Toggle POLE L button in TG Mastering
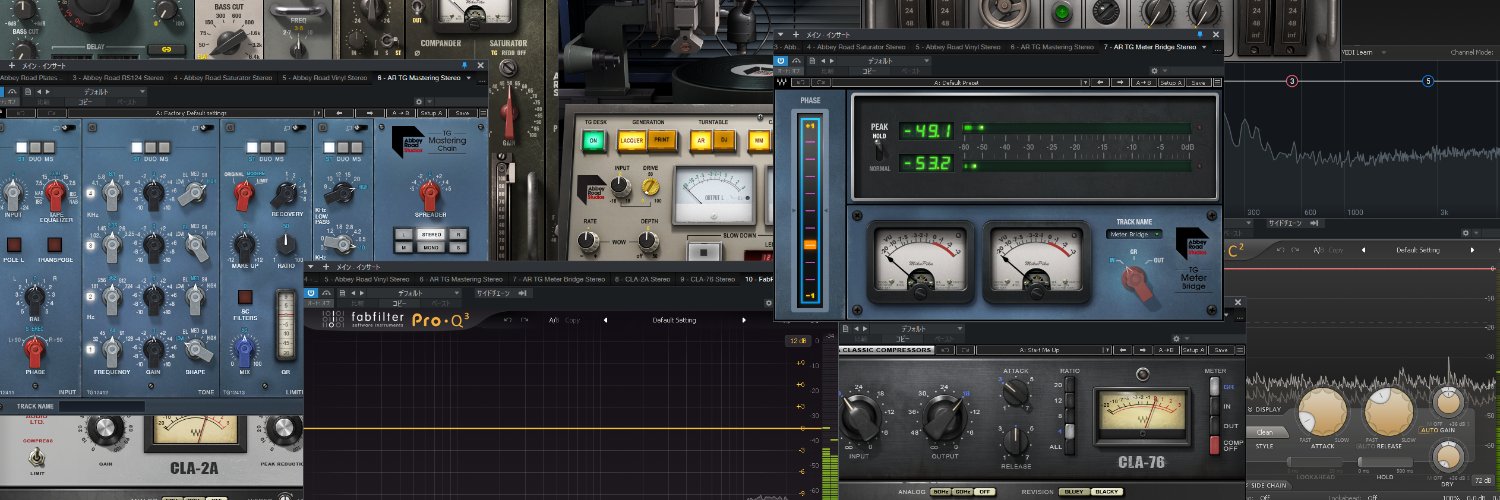The width and height of the screenshot is (1500, 500). pos(14,245)
